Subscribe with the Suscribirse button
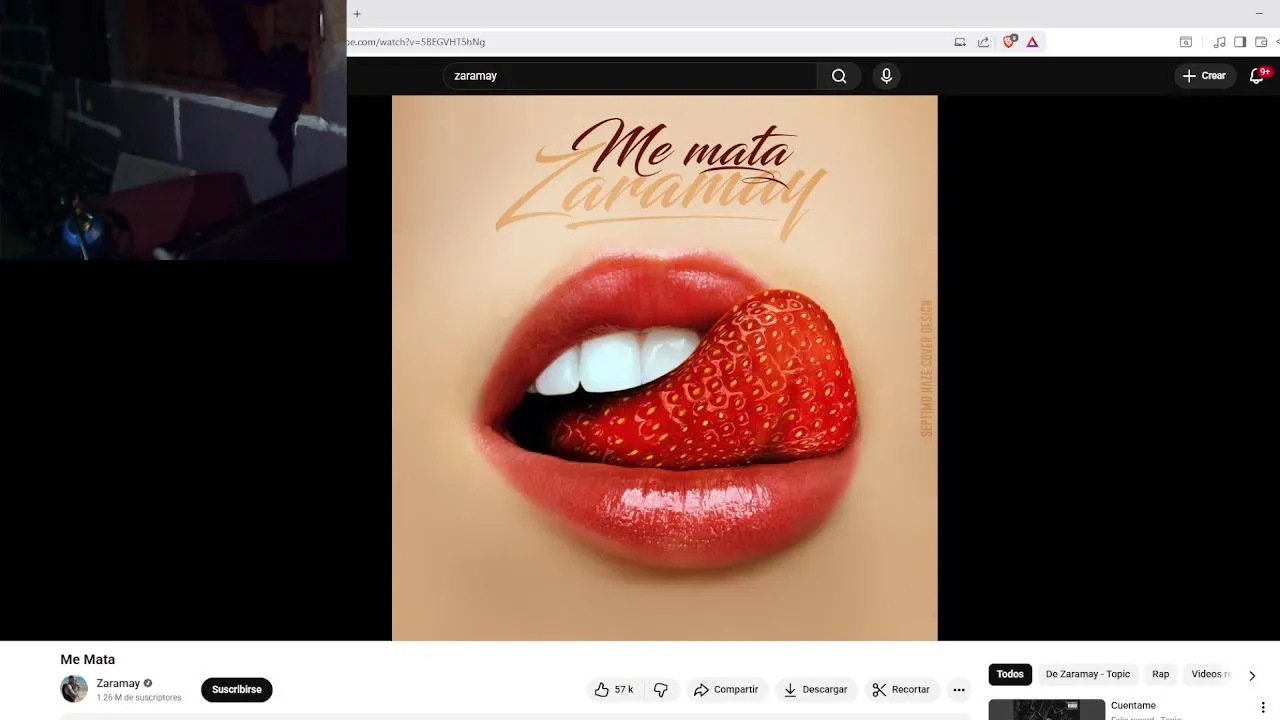This screenshot has height=720, width=1280. pos(237,690)
